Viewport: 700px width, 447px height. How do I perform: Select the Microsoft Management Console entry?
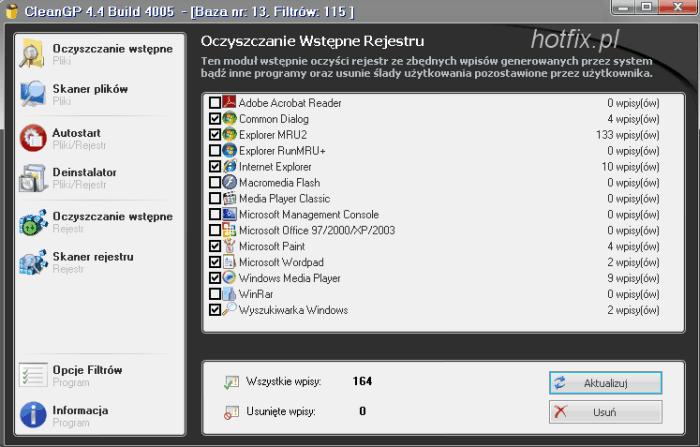coord(308,214)
